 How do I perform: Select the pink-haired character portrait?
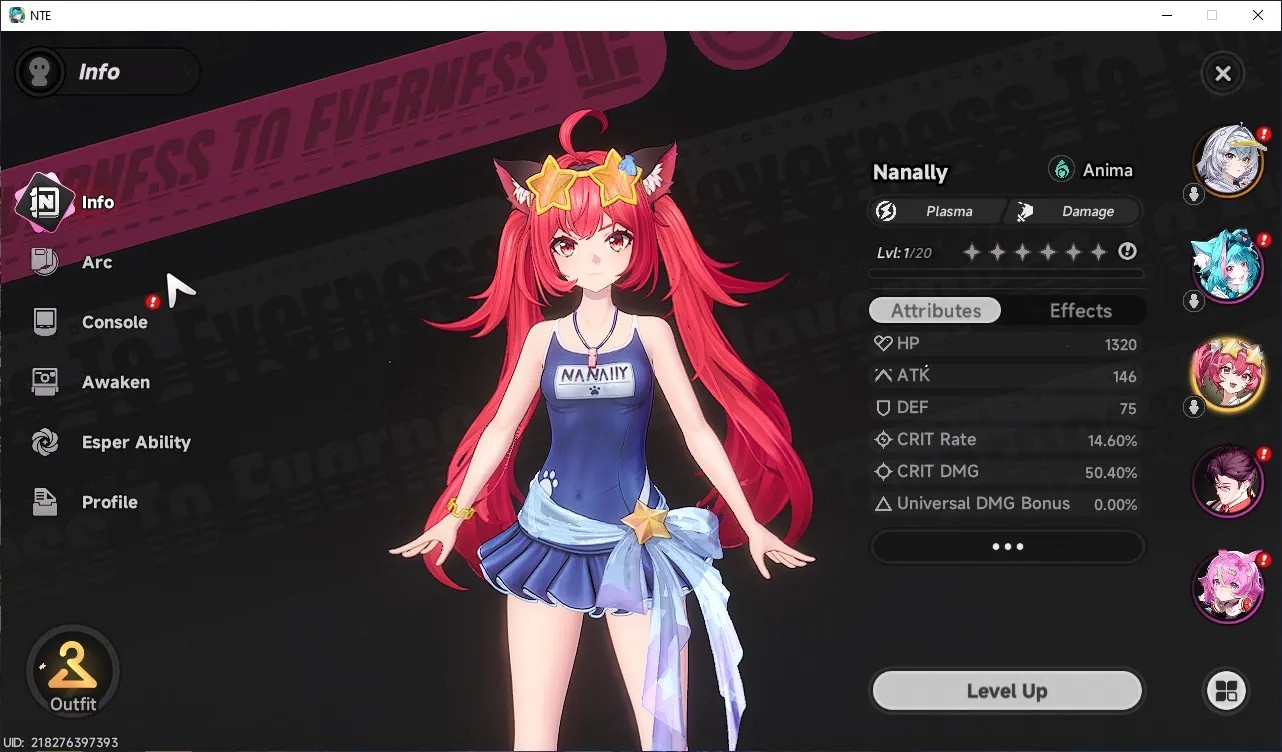click(1228, 586)
